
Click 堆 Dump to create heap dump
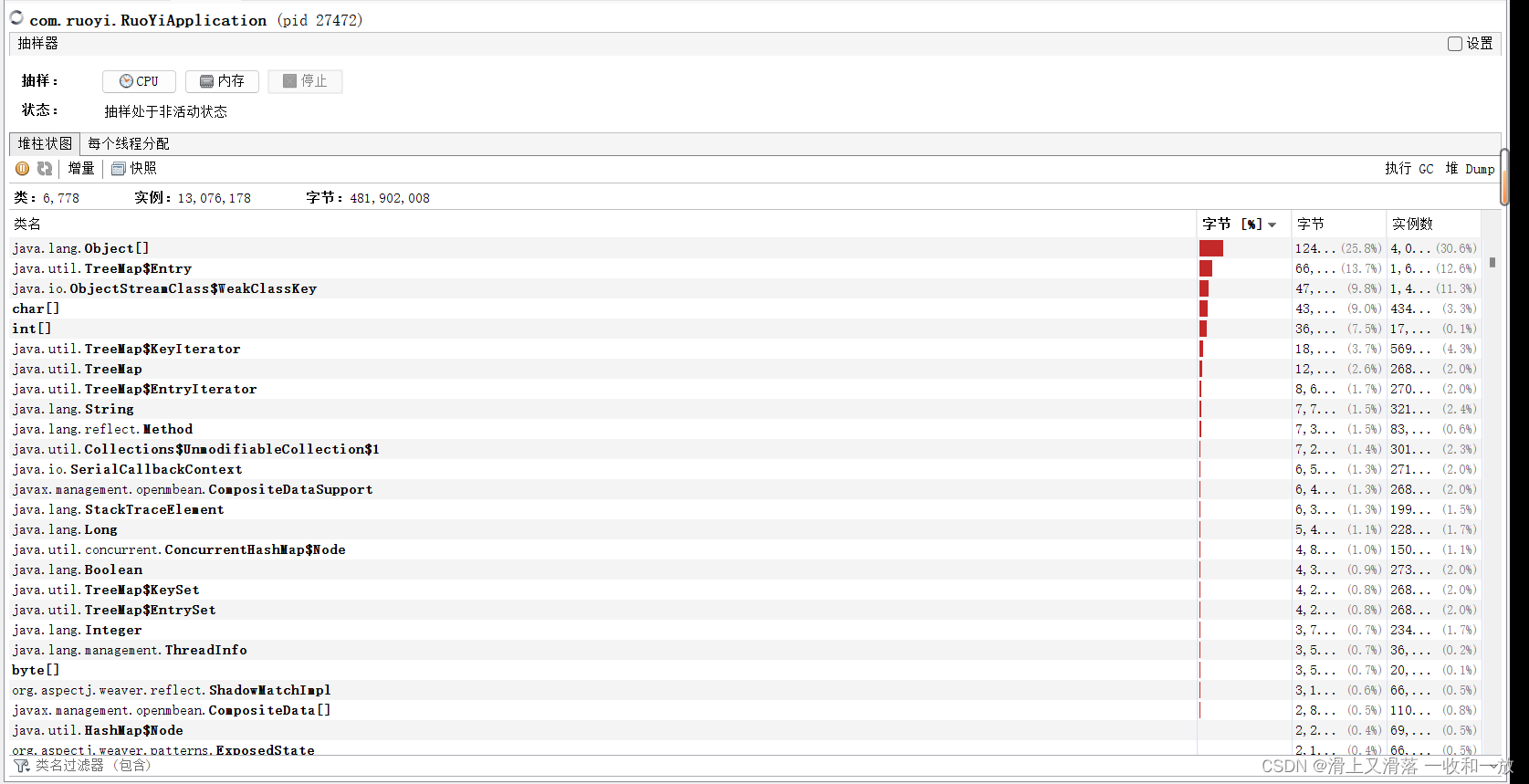pos(1470,169)
